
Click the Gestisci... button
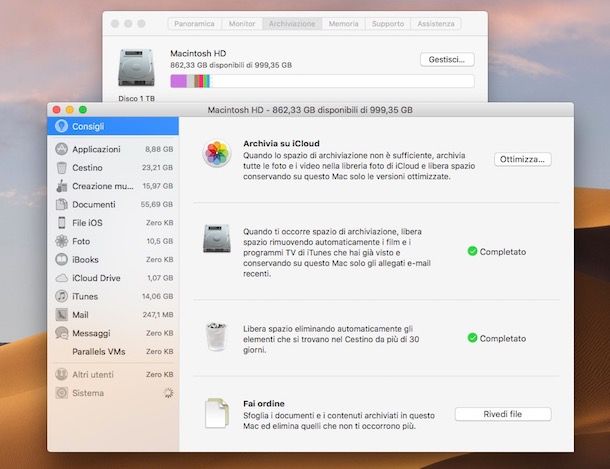(x=447, y=60)
